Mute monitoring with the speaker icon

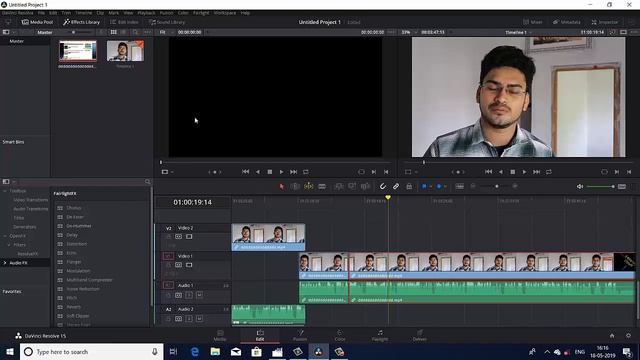point(580,187)
